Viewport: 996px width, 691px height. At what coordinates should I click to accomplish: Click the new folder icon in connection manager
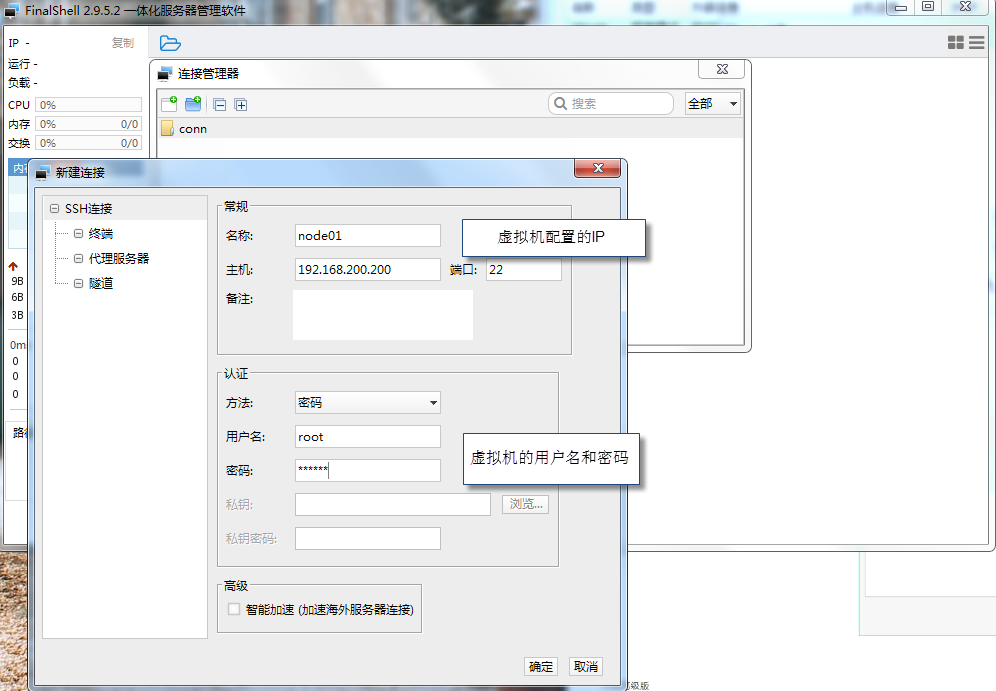pos(193,104)
